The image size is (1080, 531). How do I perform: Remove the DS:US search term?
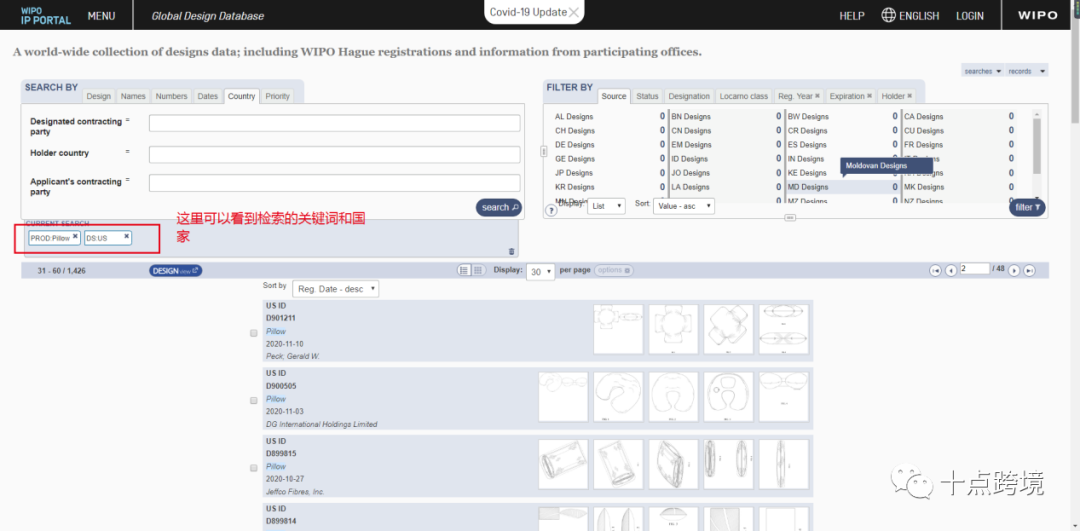(127, 236)
